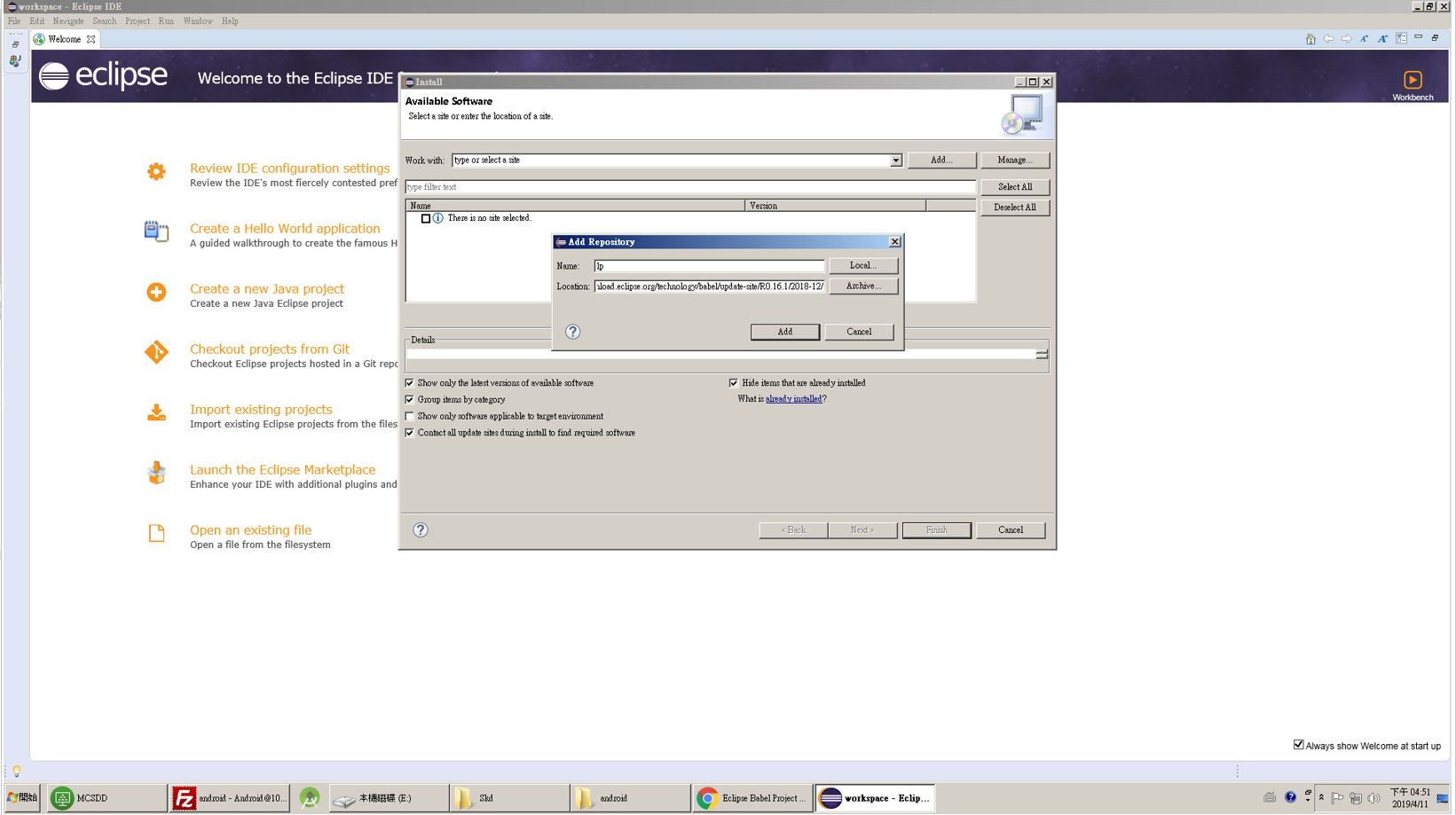Magnify font size on Welcome toolbar
The height and width of the screenshot is (815, 1456).
tap(1383, 39)
